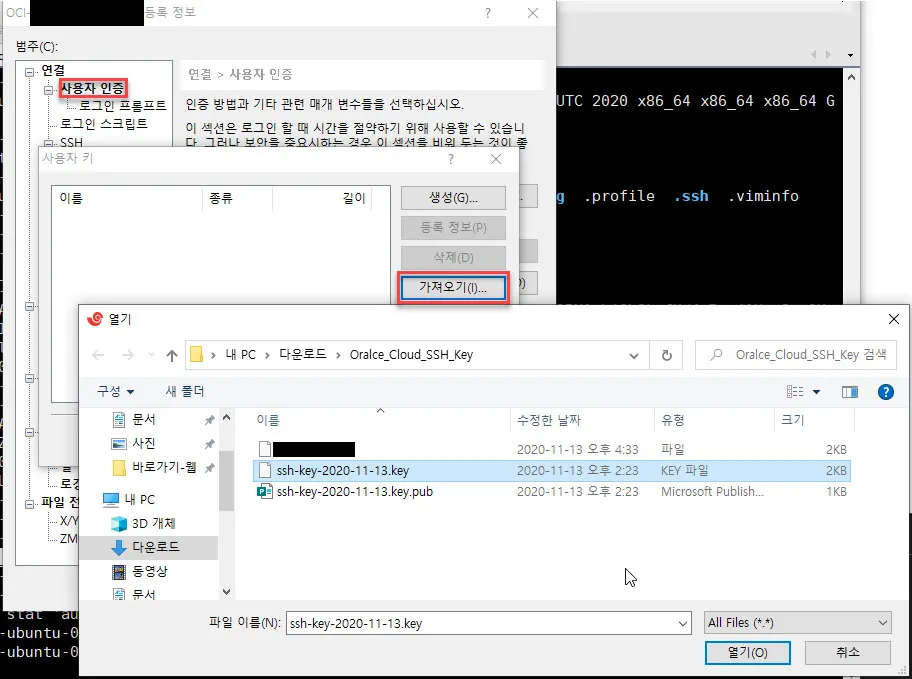Toggle the preview pane icon
912x679 pixels.
point(850,392)
